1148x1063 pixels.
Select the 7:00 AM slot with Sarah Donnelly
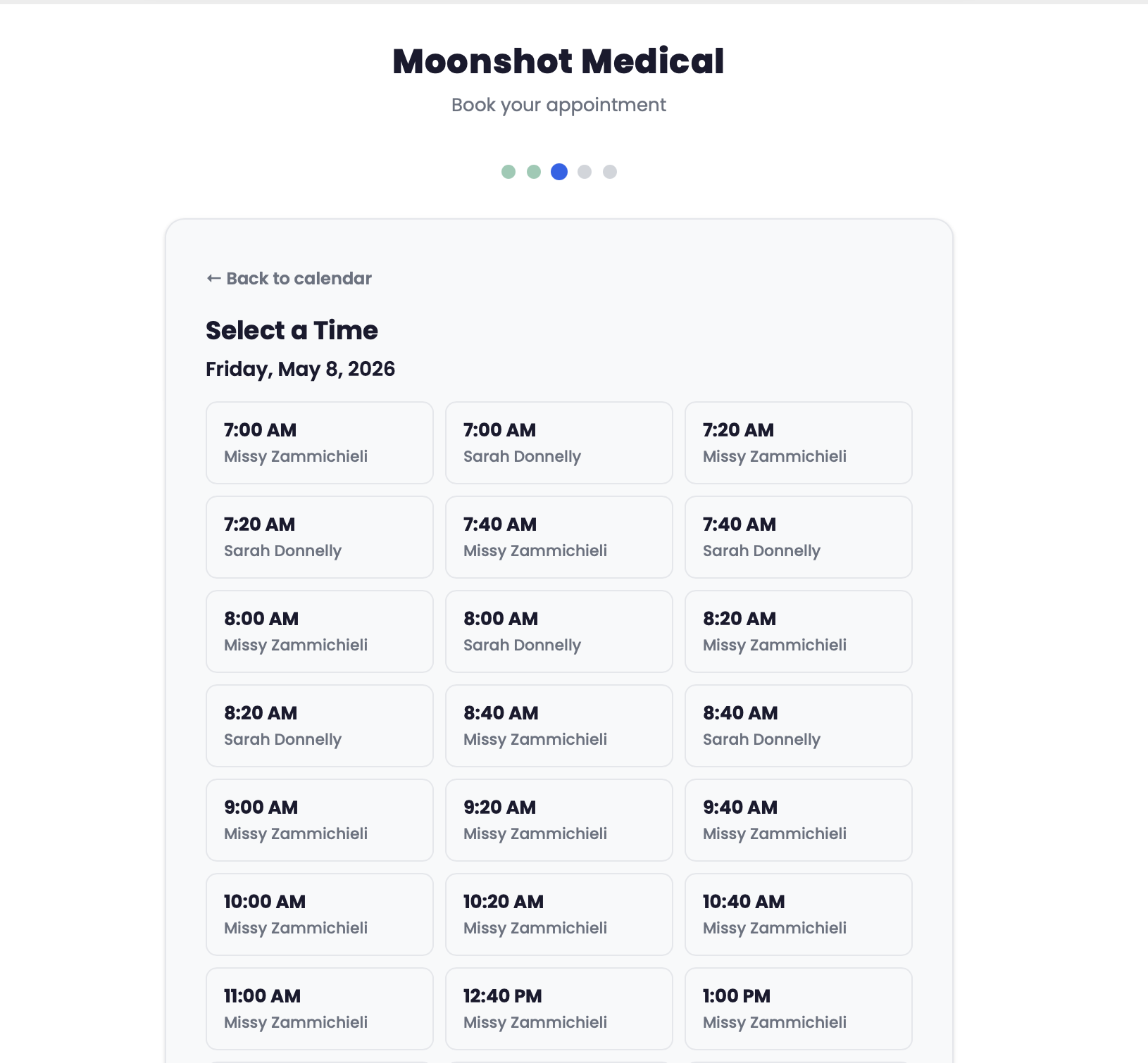(x=559, y=442)
